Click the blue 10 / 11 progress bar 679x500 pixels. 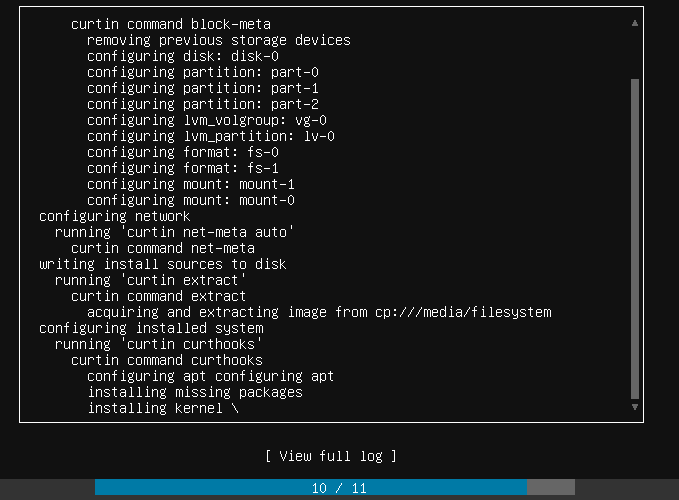click(x=311, y=487)
